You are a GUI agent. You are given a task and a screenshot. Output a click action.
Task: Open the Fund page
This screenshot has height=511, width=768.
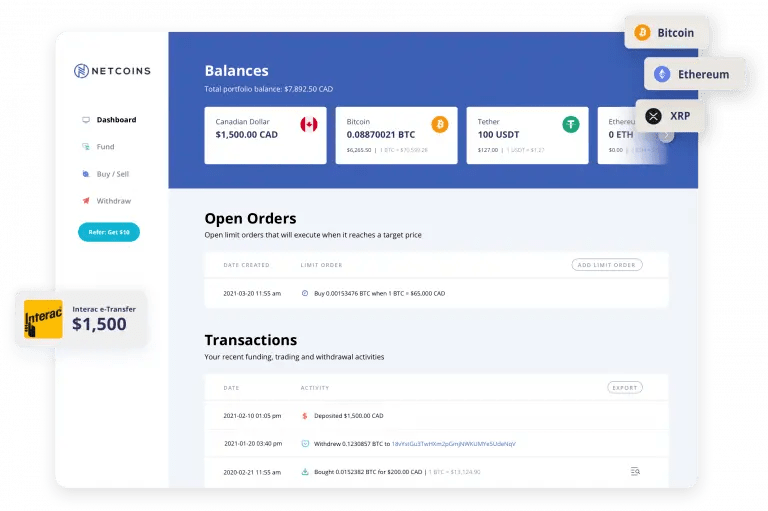pos(105,146)
